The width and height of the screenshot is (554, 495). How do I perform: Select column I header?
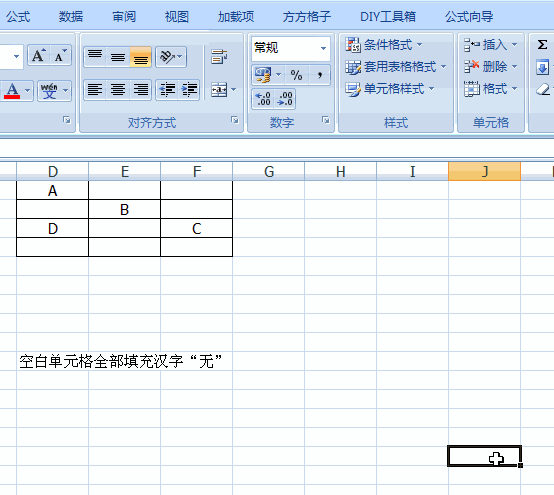[412, 171]
